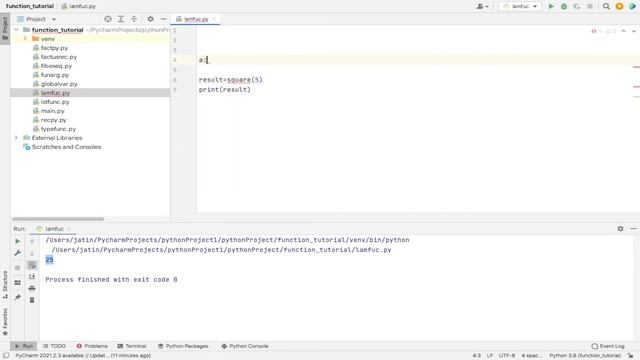The image size is (640, 360).
Task: Rerun lamfuc with Run panel play icon
Action: click(18, 241)
